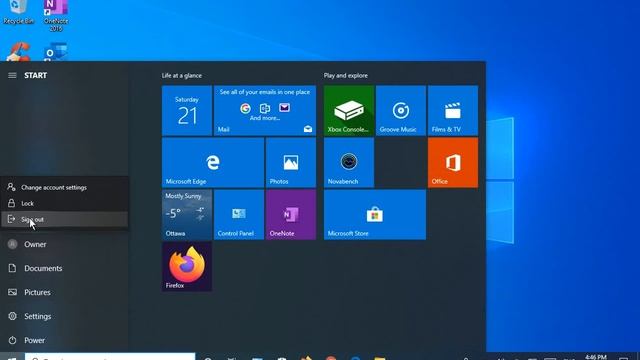Viewport: 640px width, 360px height.
Task: Choose Lock from the account menu
Action: coord(64,203)
